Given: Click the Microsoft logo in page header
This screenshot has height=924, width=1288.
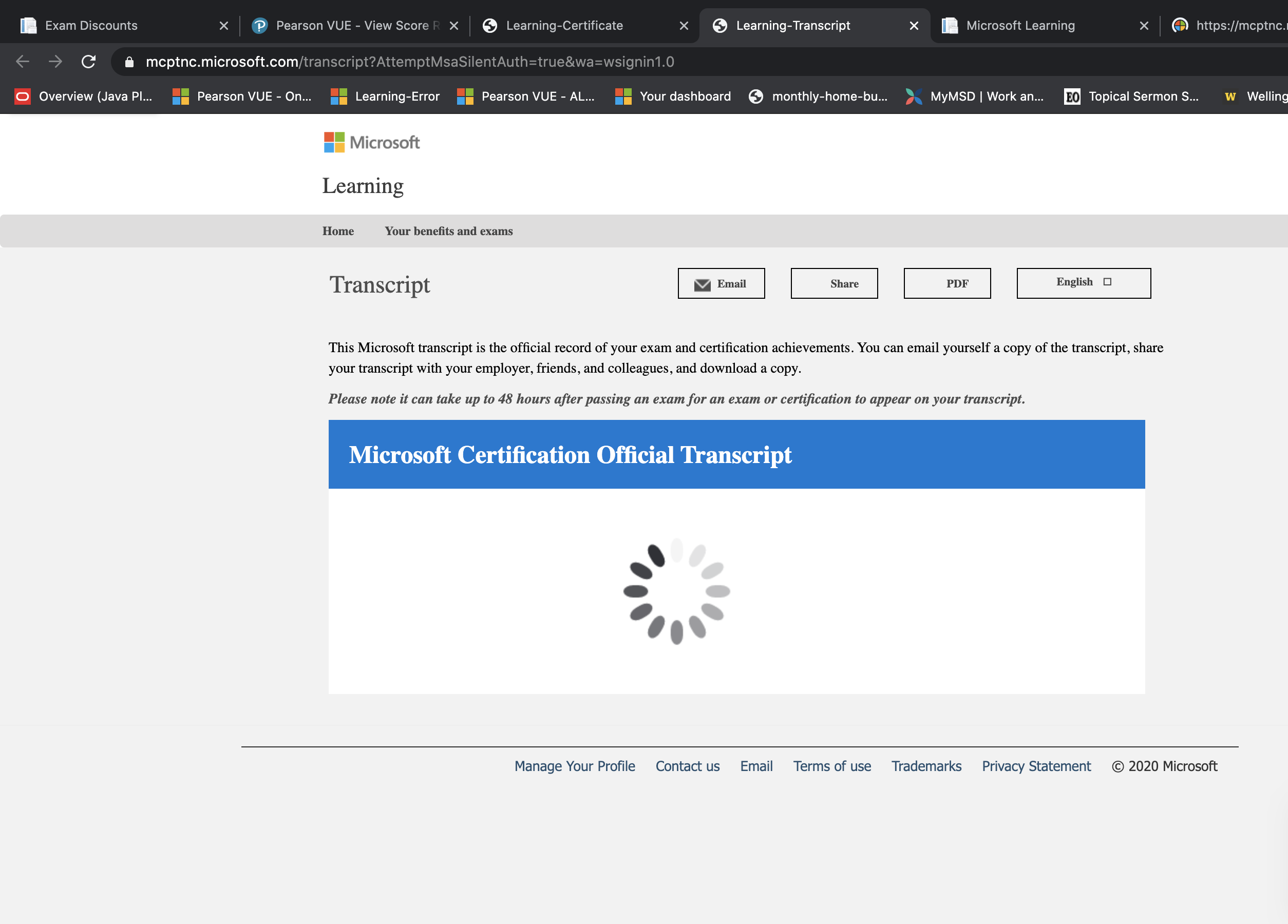Looking at the screenshot, I should click(371, 143).
